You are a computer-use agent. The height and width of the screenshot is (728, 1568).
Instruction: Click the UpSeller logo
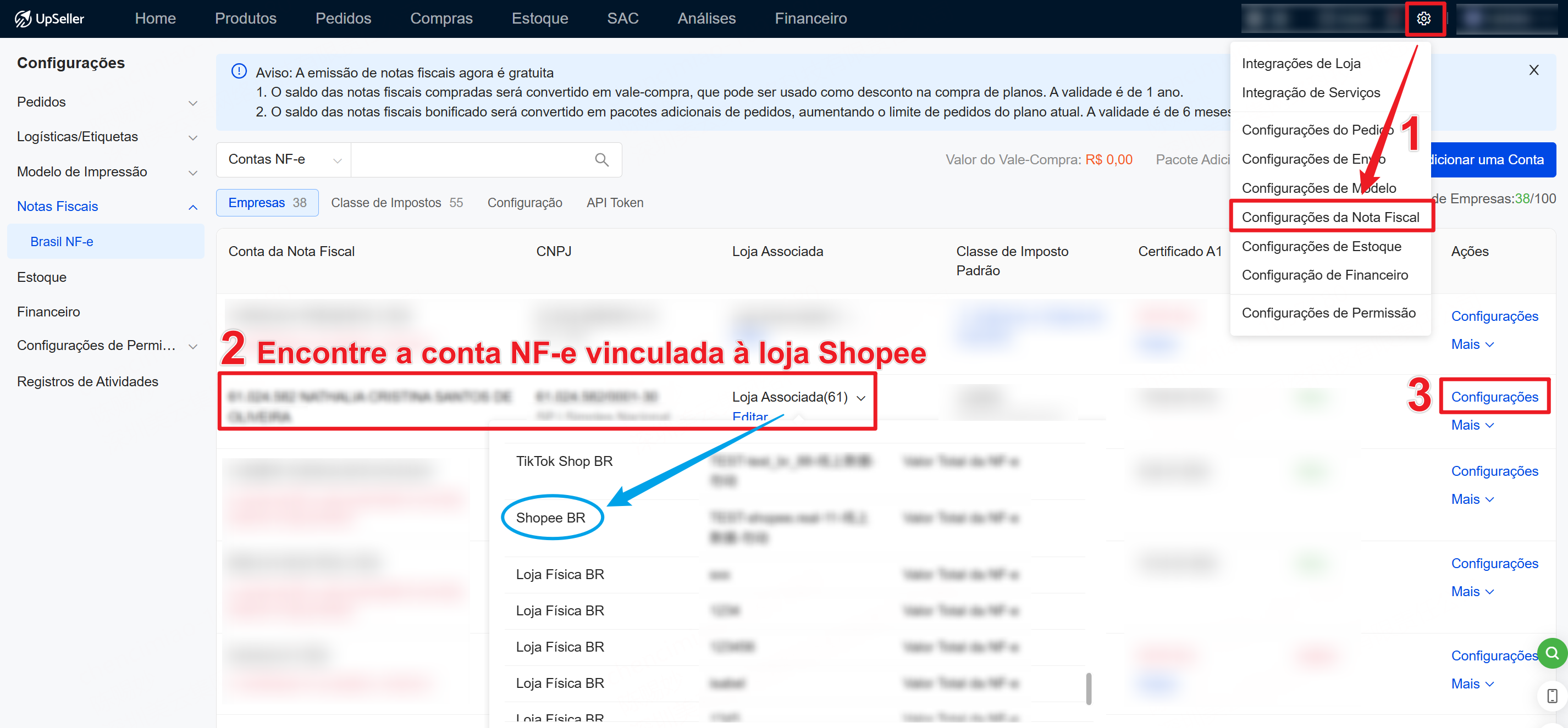50,19
